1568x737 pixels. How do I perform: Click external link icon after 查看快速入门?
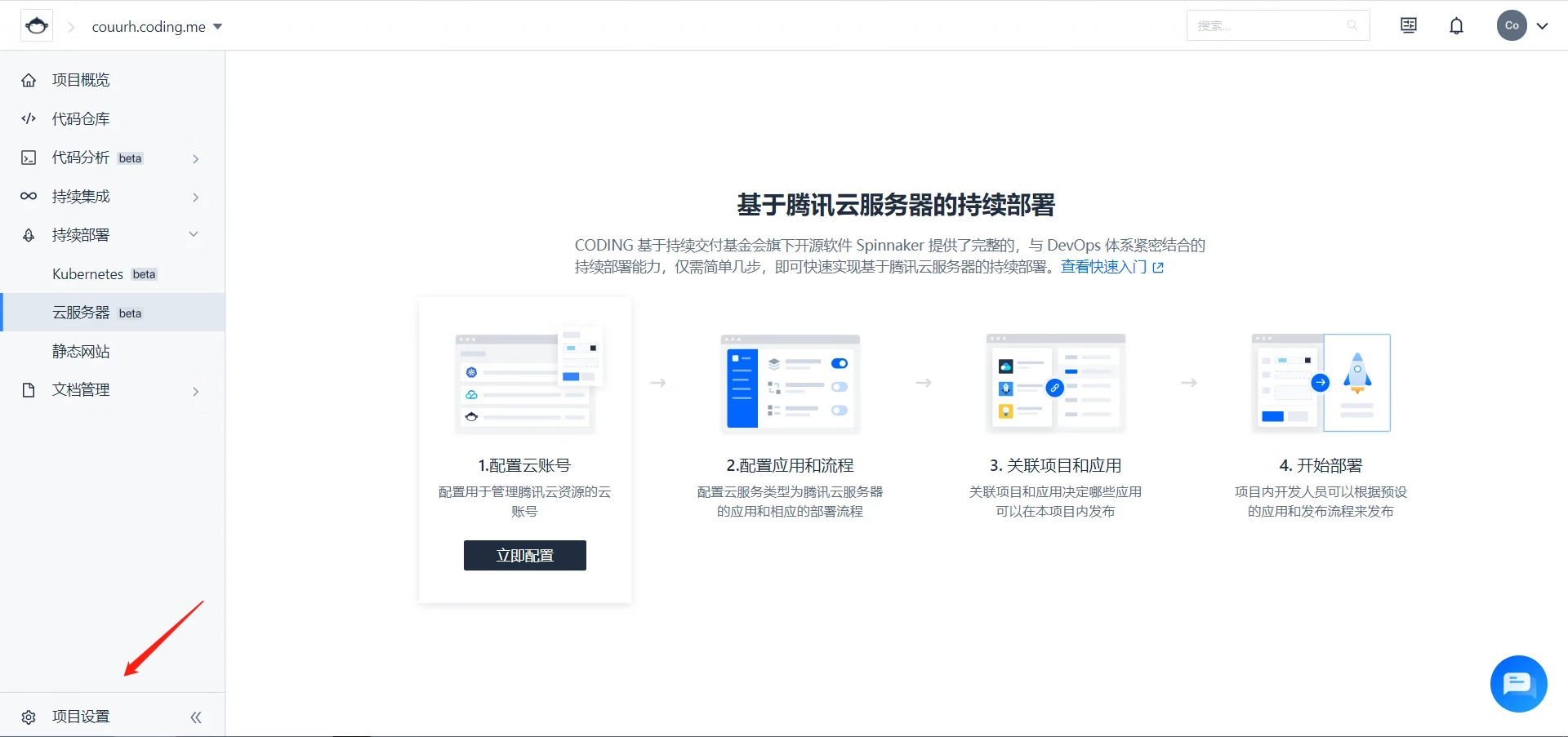(x=1158, y=267)
